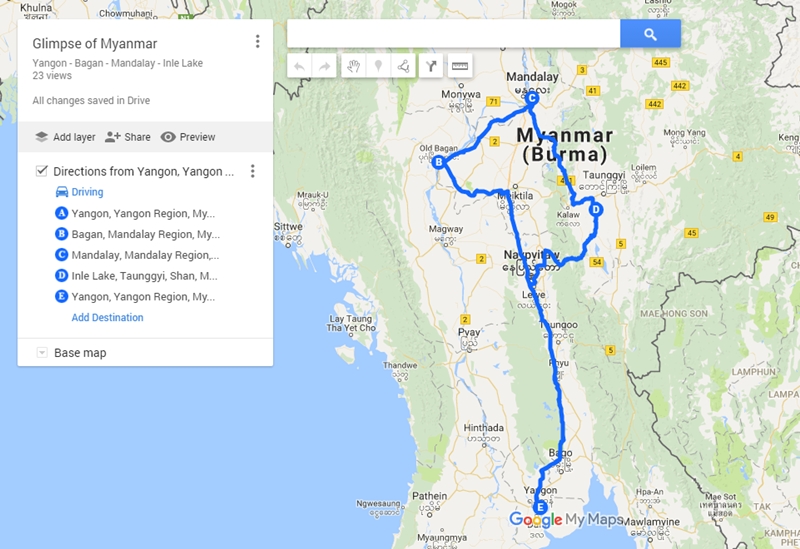Select the add directions tool
Screen dimensions: 800x549
point(431,66)
